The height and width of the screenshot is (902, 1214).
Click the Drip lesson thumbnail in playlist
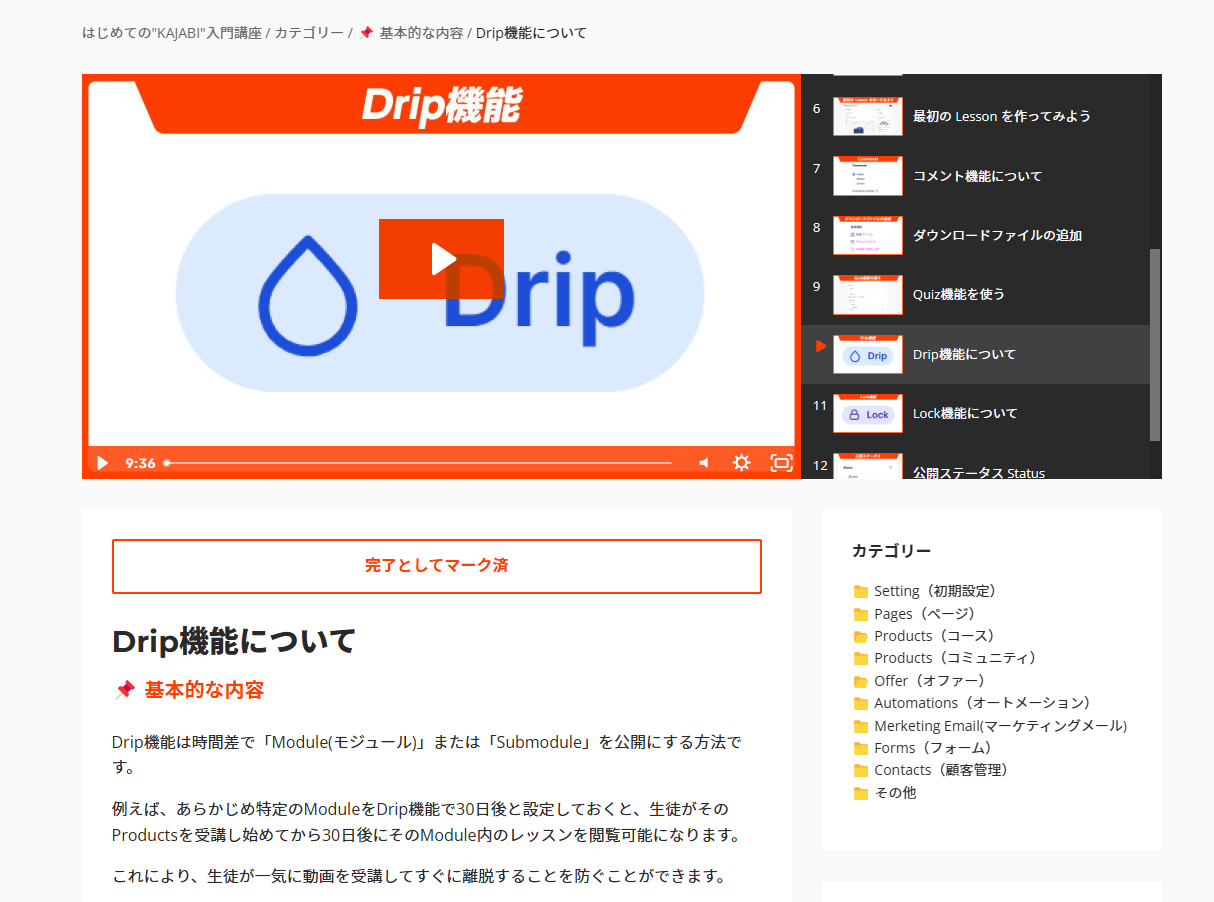[868, 354]
